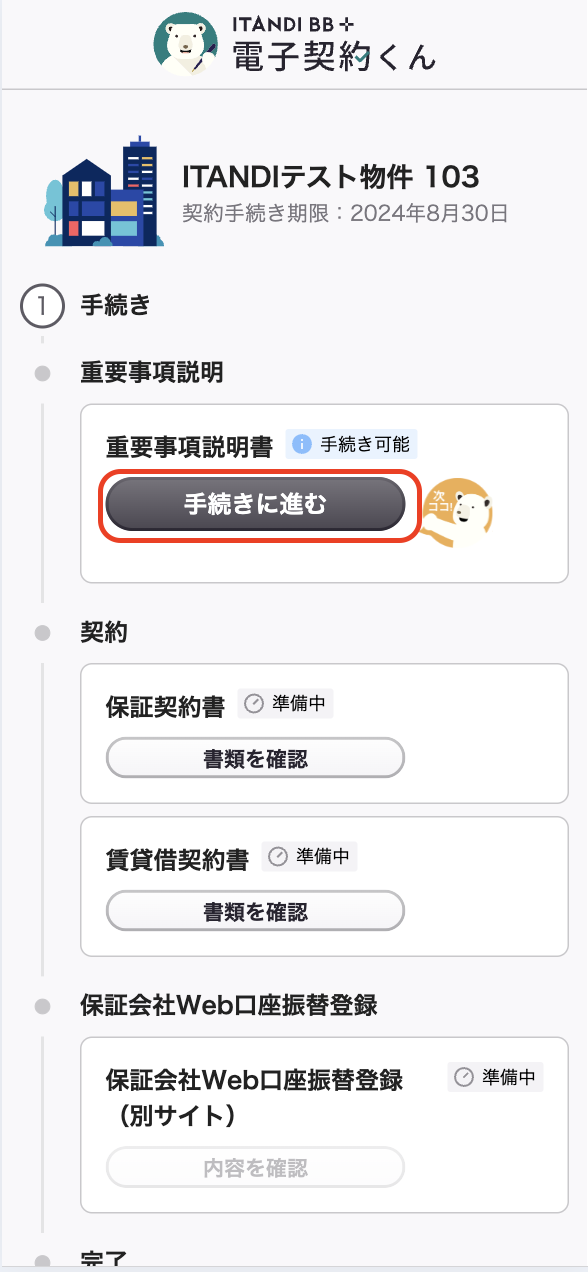Click the 手続きに進む button
Screen dimensions: 588x1272
[x=255, y=505]
